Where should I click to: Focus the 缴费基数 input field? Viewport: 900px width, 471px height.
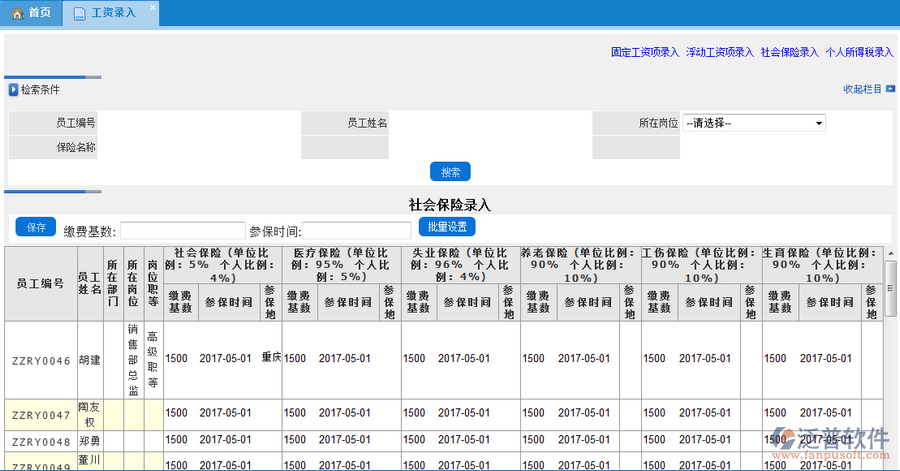click(x=183, y=230)
